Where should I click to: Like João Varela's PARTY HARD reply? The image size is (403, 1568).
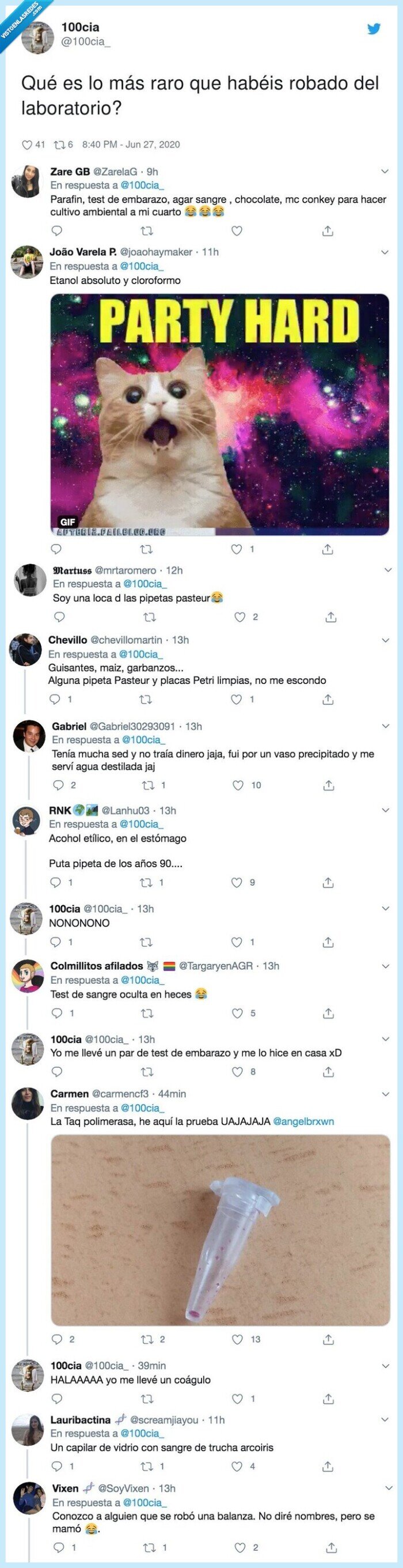[x=234, y=549]
